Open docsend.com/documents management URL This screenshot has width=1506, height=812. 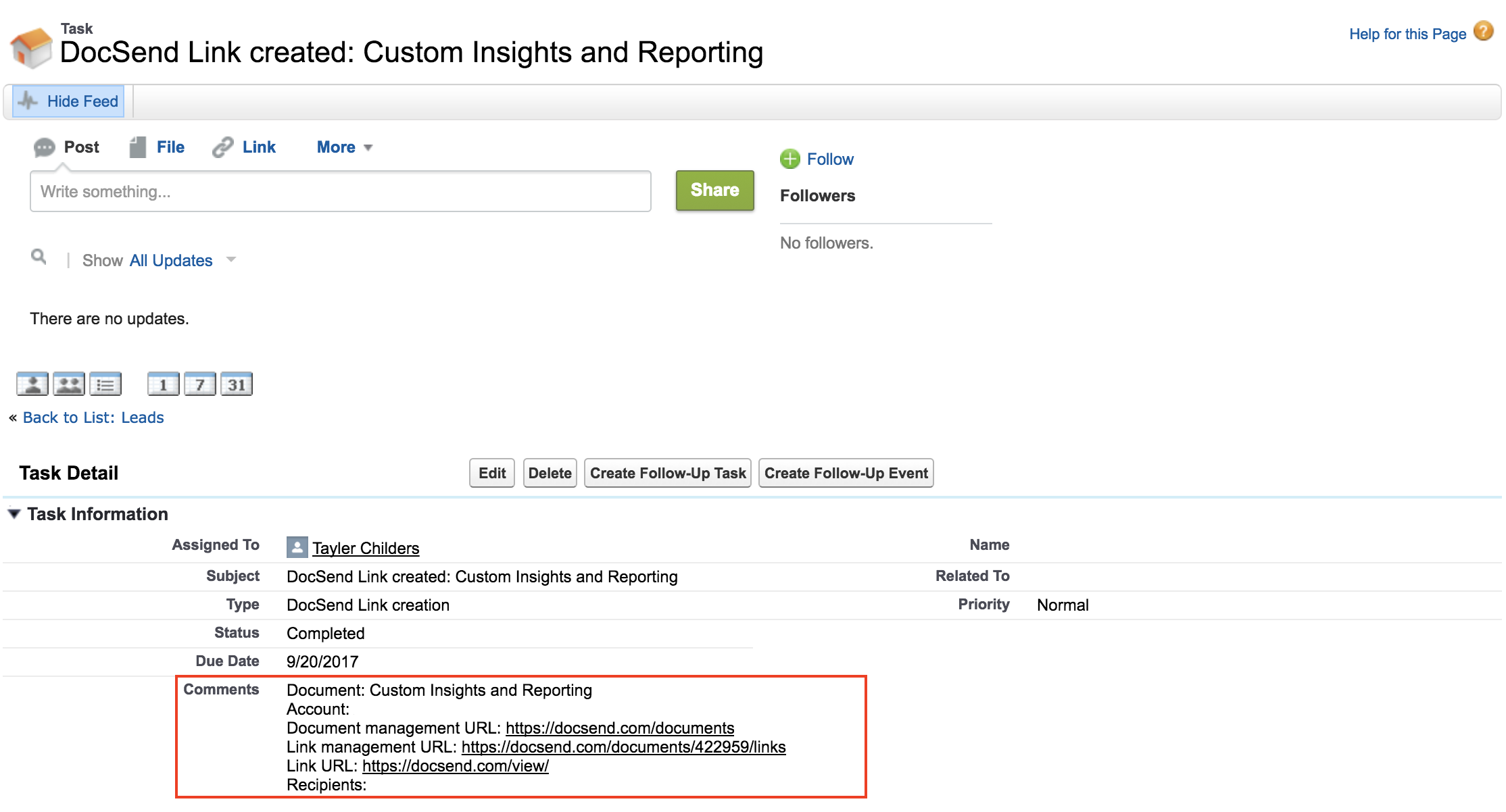pyautogui.click(x=620, y=728)
